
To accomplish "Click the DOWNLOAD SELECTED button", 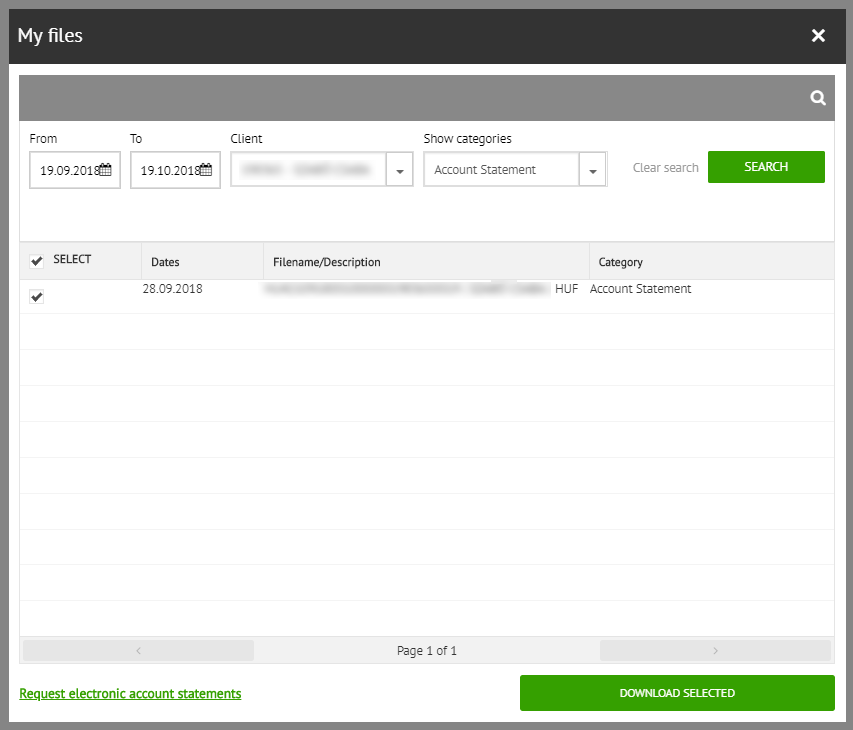I will tap(677, 693).
